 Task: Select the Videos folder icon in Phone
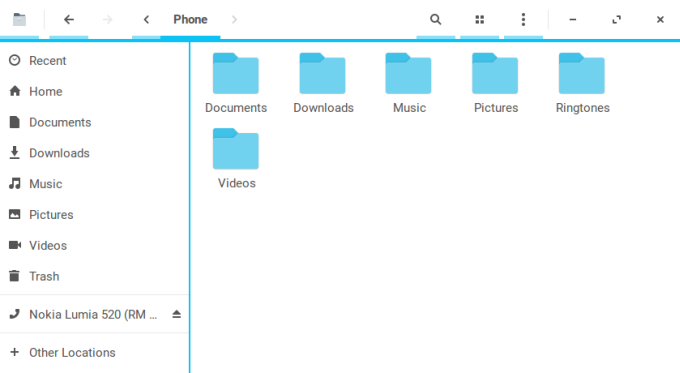click(236, 149)
